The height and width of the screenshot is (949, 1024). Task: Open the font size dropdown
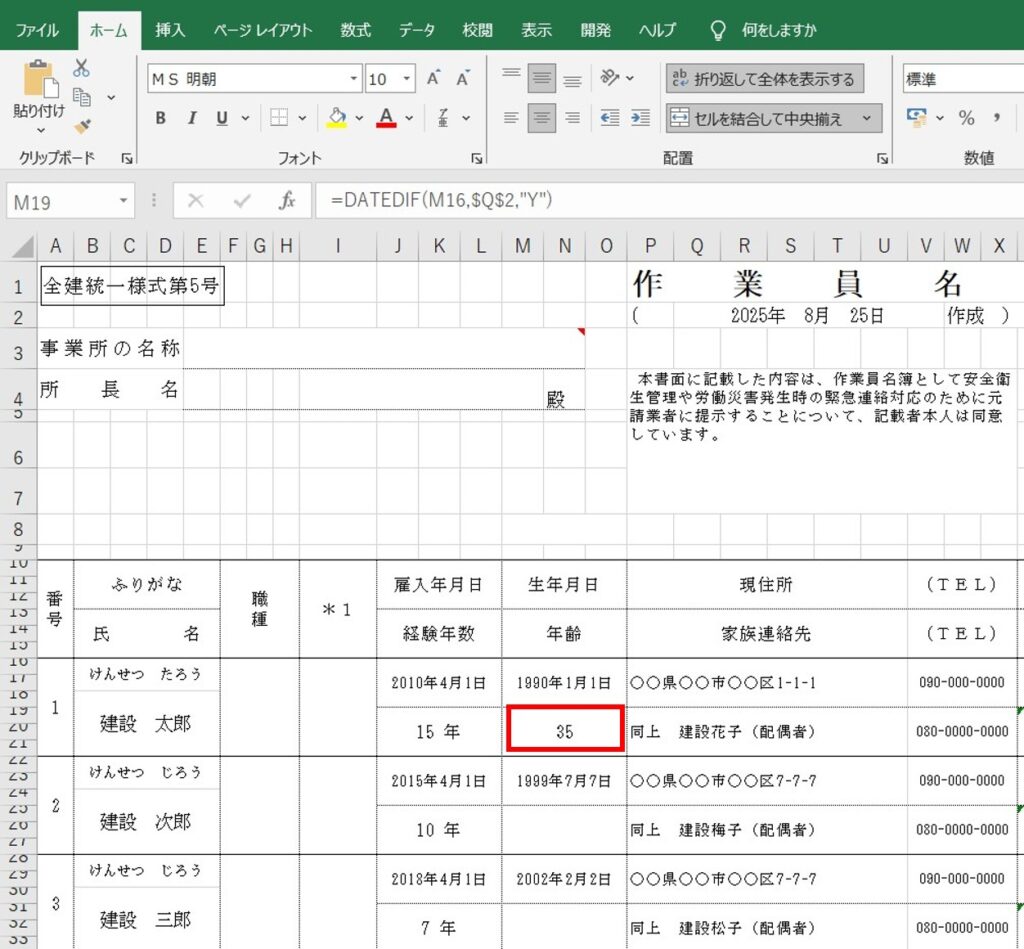[x=407, y=79]
